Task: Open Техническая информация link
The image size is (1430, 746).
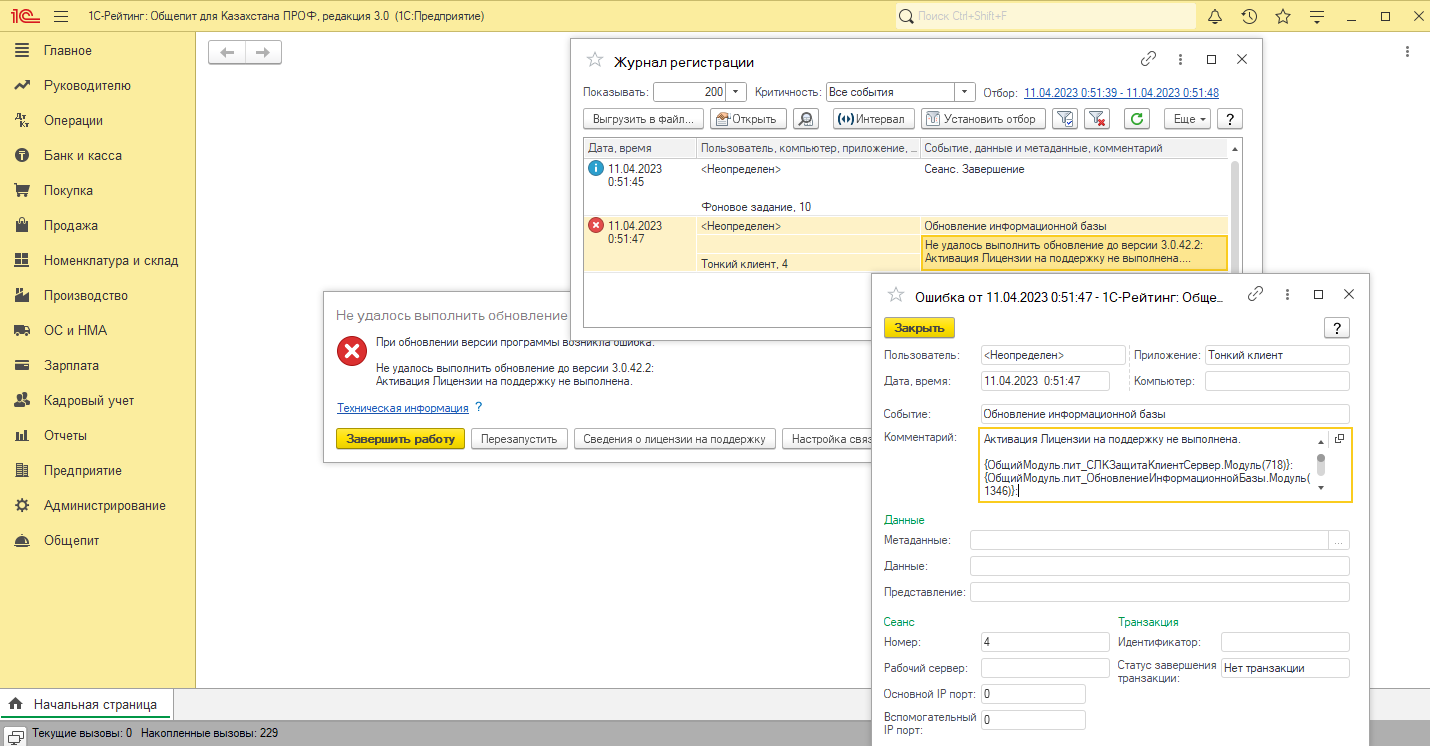Action: [x=403, y=408]
